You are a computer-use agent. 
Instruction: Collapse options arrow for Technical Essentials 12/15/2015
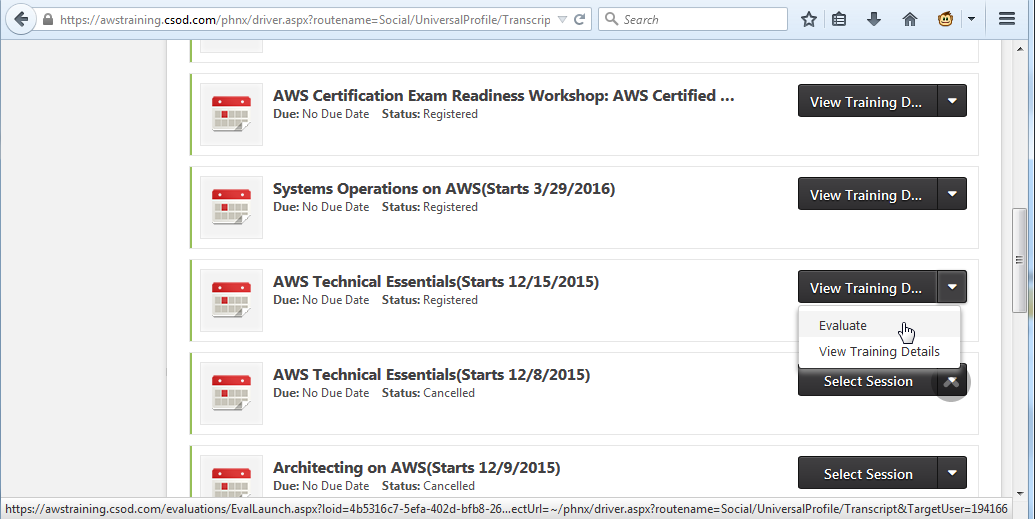pyautogui.click(x=952, y=287)
